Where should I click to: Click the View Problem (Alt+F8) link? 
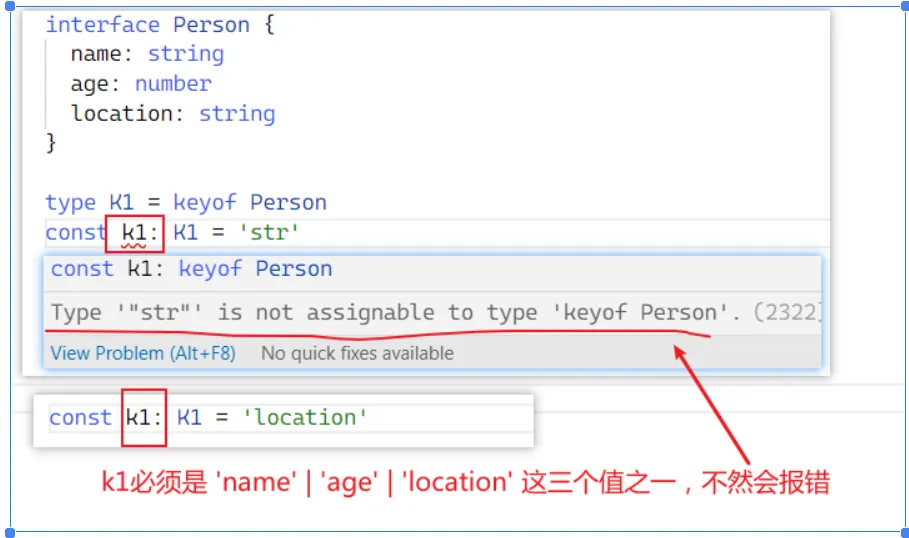click(x=143, y=353)
